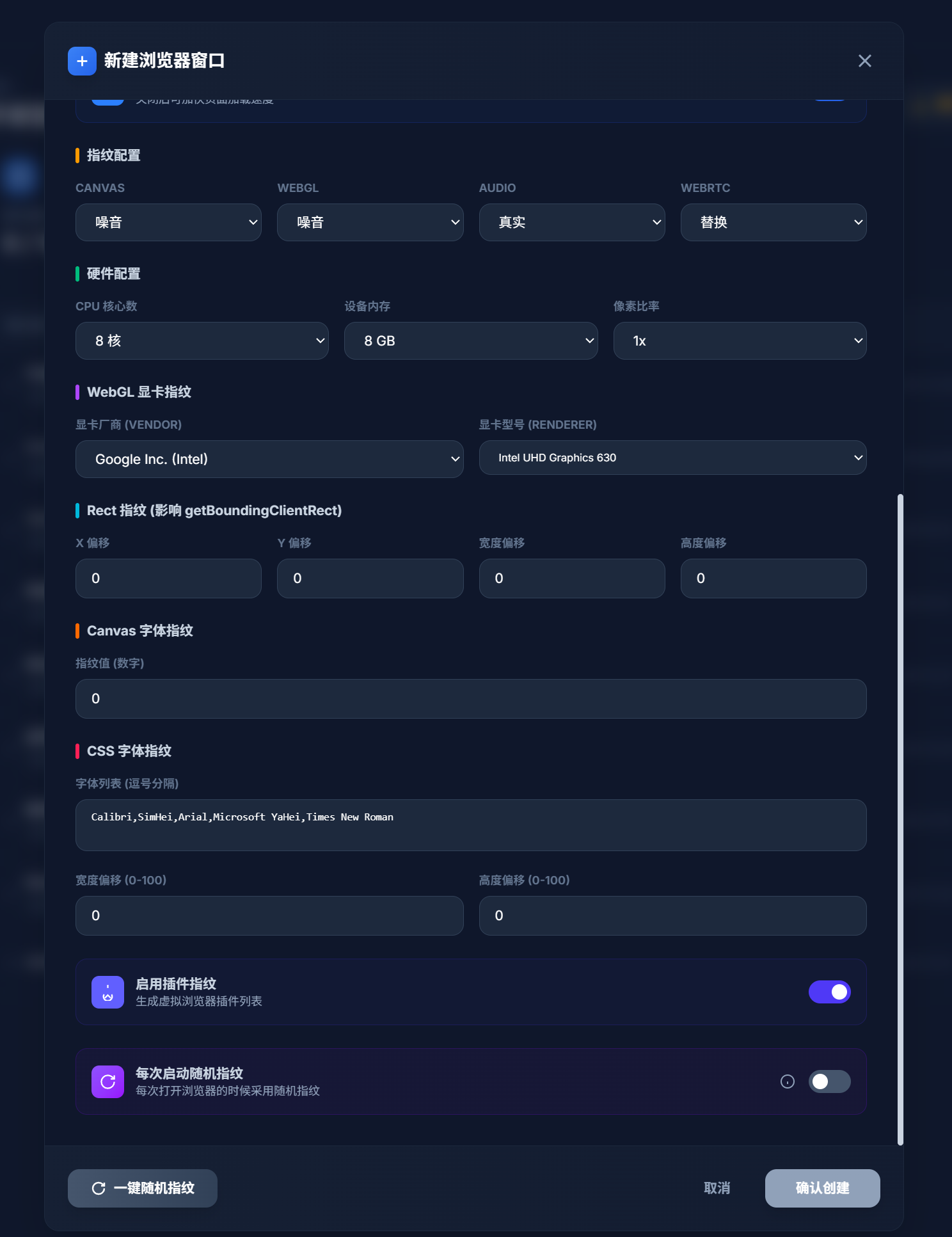Disable the 启用插件指纹 toggle
Screen dimensions: 952x1237
(x=829, y=992)
